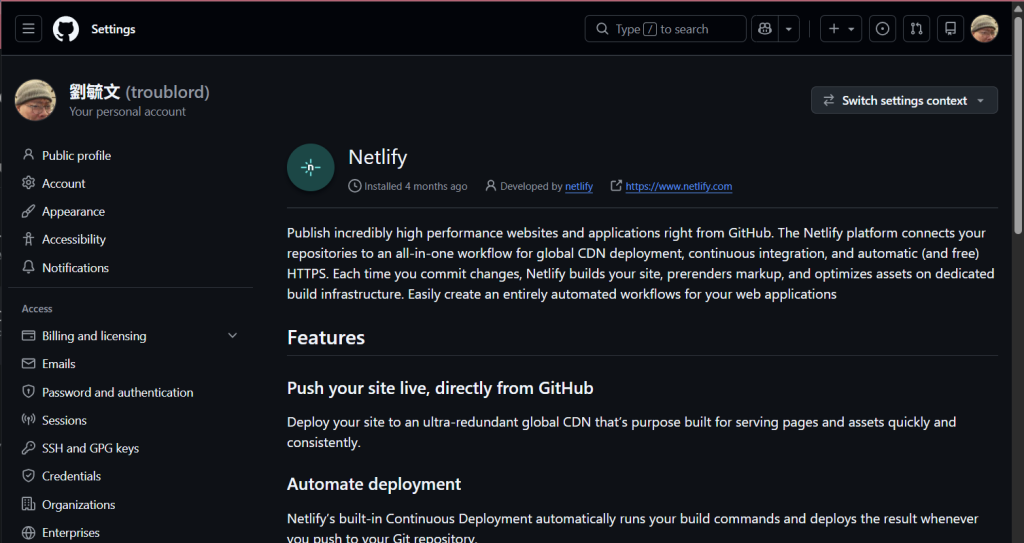Click the Organizations building icon

coord(28,504)
